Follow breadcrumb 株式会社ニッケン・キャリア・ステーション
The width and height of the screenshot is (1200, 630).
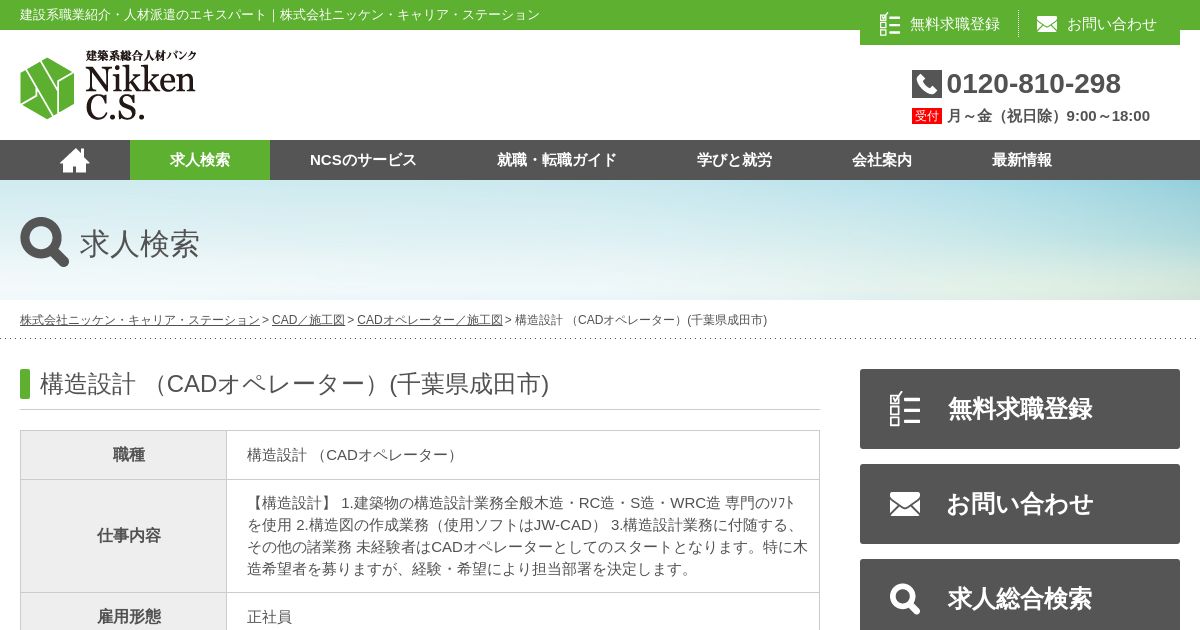140,320
